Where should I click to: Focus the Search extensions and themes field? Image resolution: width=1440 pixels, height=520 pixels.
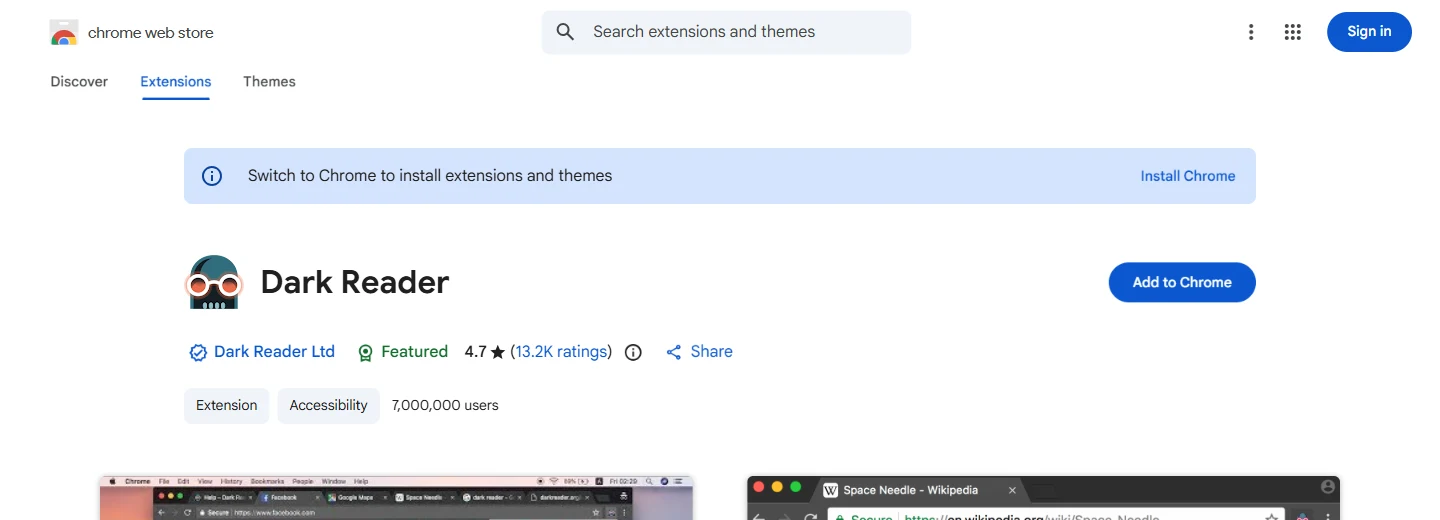click(x=726, y=32)
